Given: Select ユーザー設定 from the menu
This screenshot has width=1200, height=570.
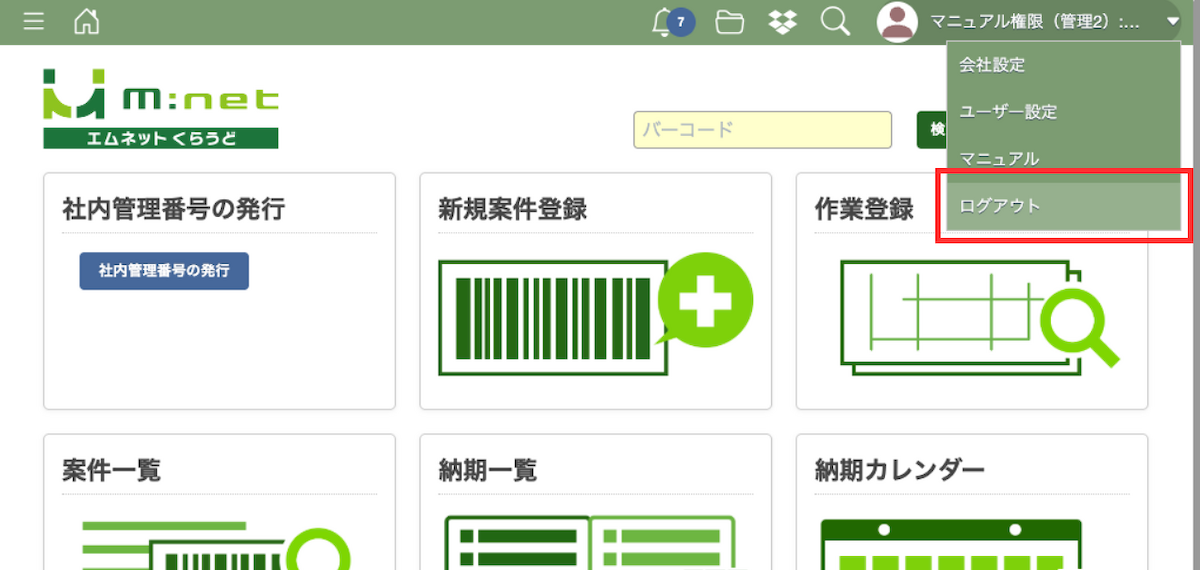Looking at the screenshot, I should tap(1007, 112).
